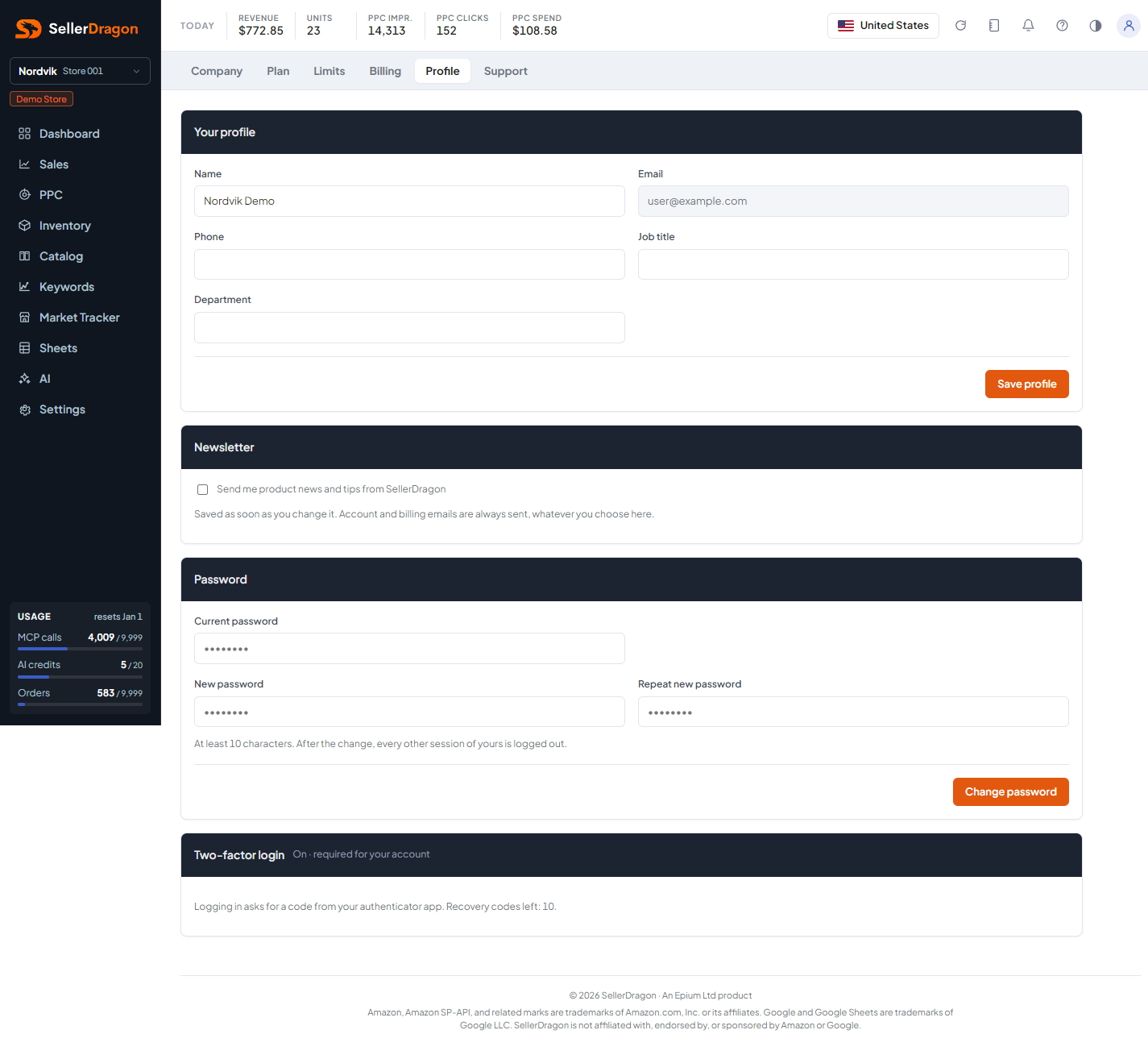Open the notifications bell
1148x1055 pixels.
pyautogui.click(x=1028, y=26)
